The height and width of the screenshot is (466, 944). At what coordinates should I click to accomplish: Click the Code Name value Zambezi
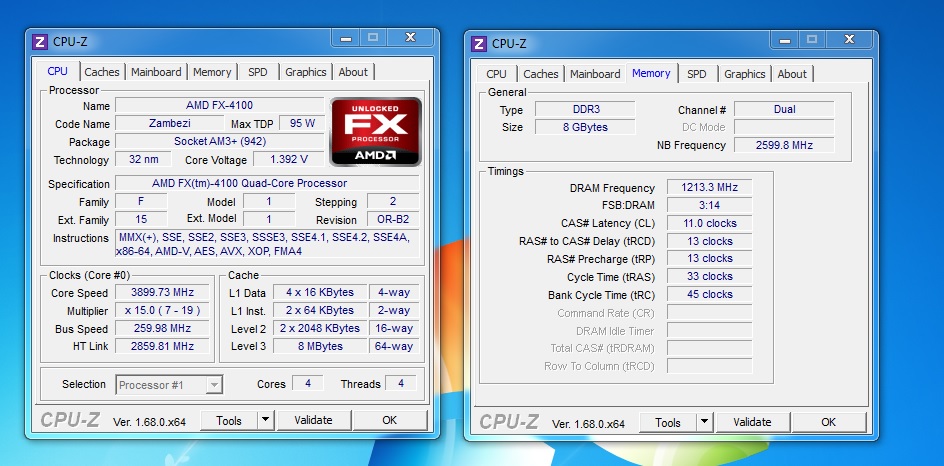(169, 123)
